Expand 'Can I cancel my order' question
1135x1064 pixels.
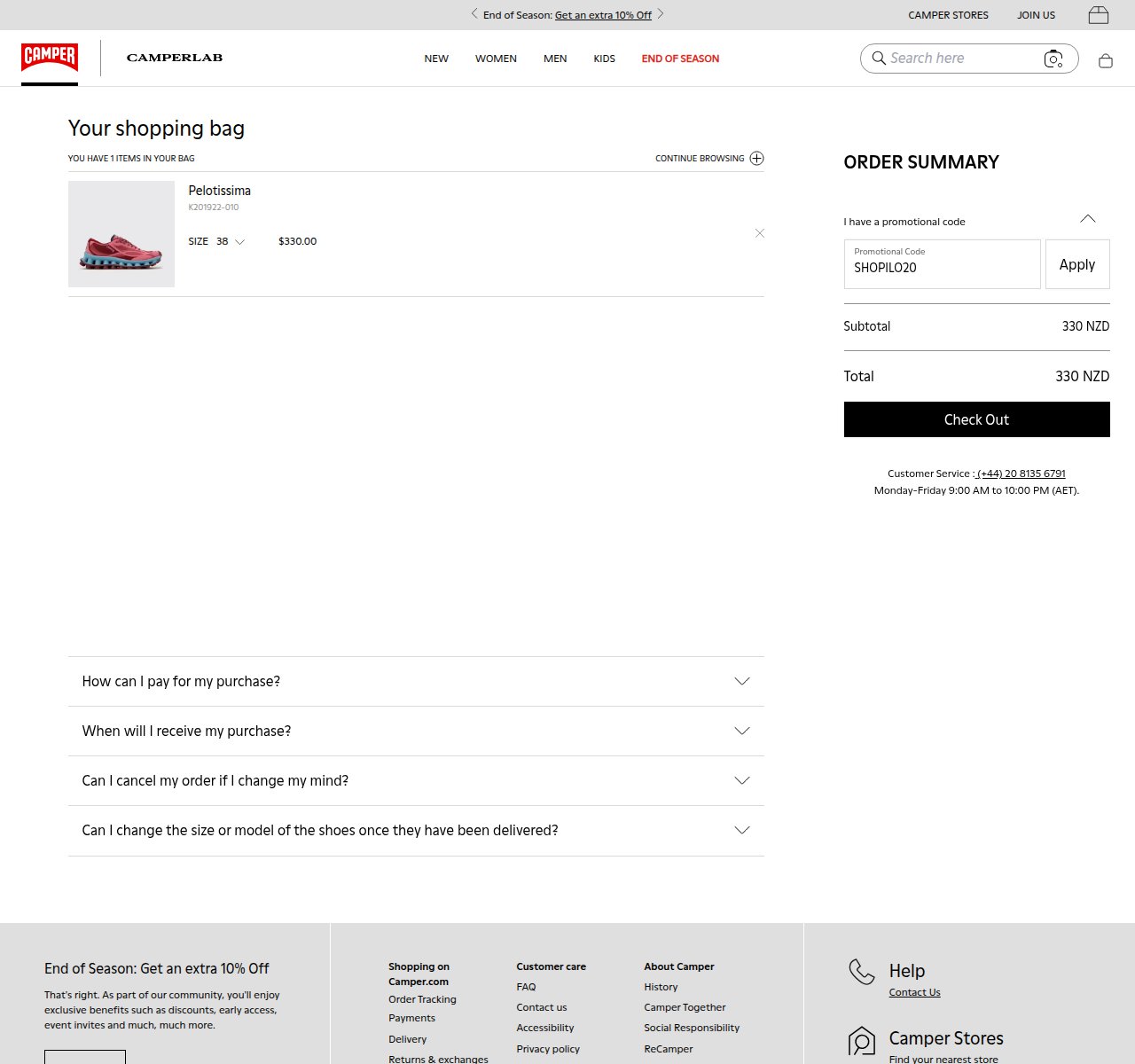[416, 780]
